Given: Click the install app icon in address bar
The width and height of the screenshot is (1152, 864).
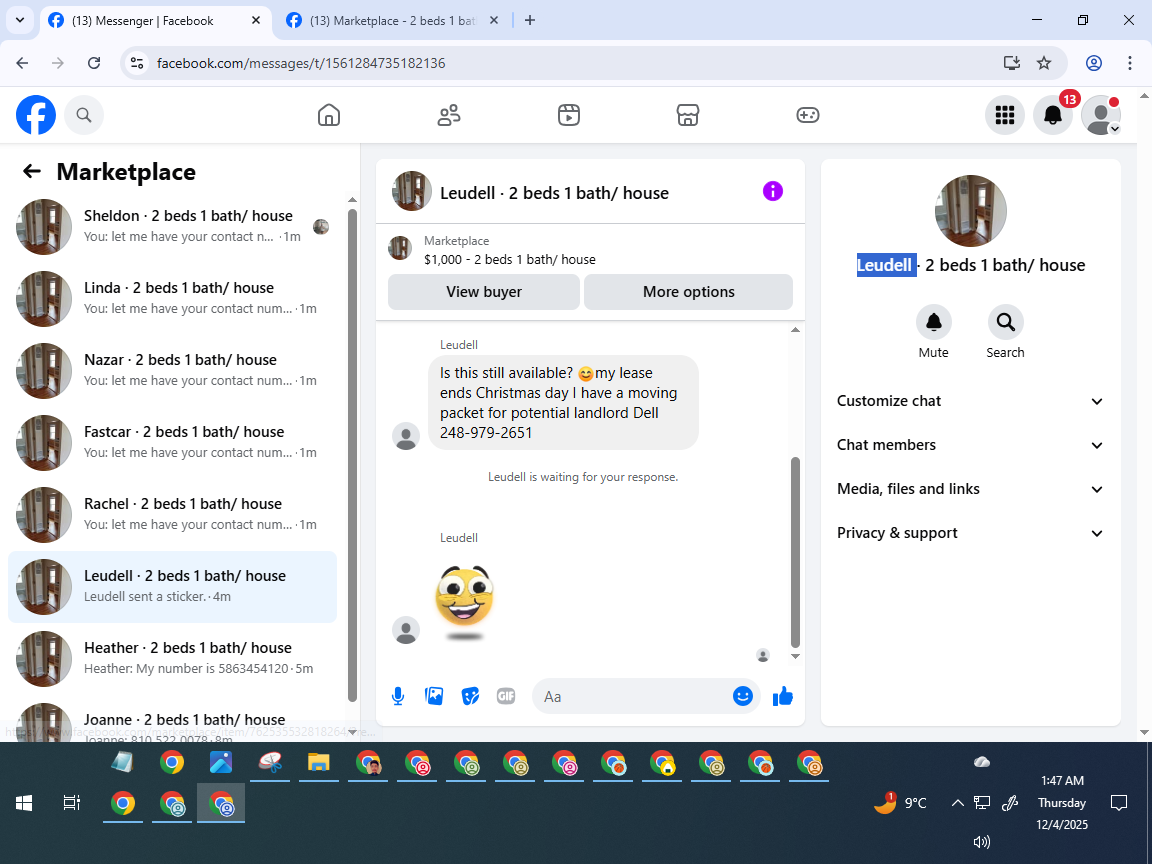Looking at the screenshot, I should pos(1012,63).
